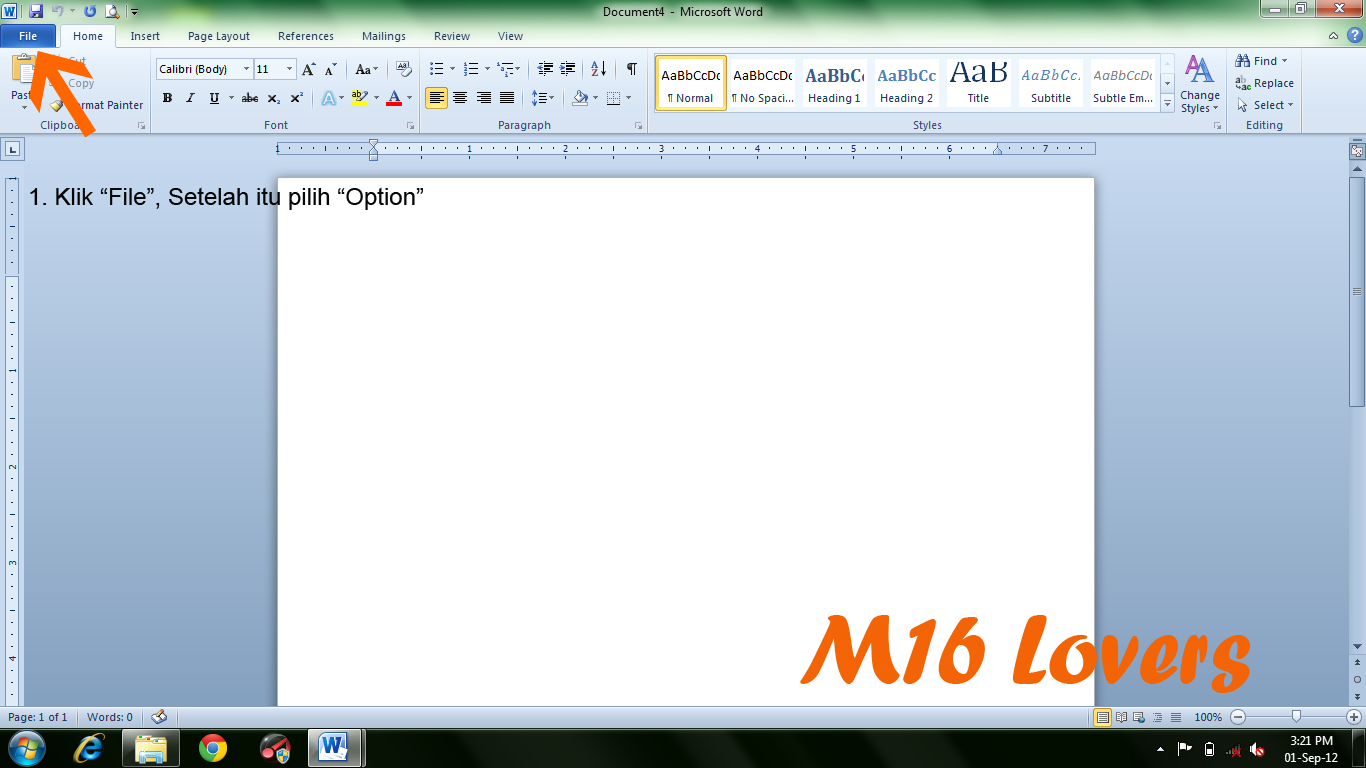Screen dimensions: 1366x772
Task: Switch to the Insert tab
Action: tap(145, 36)
